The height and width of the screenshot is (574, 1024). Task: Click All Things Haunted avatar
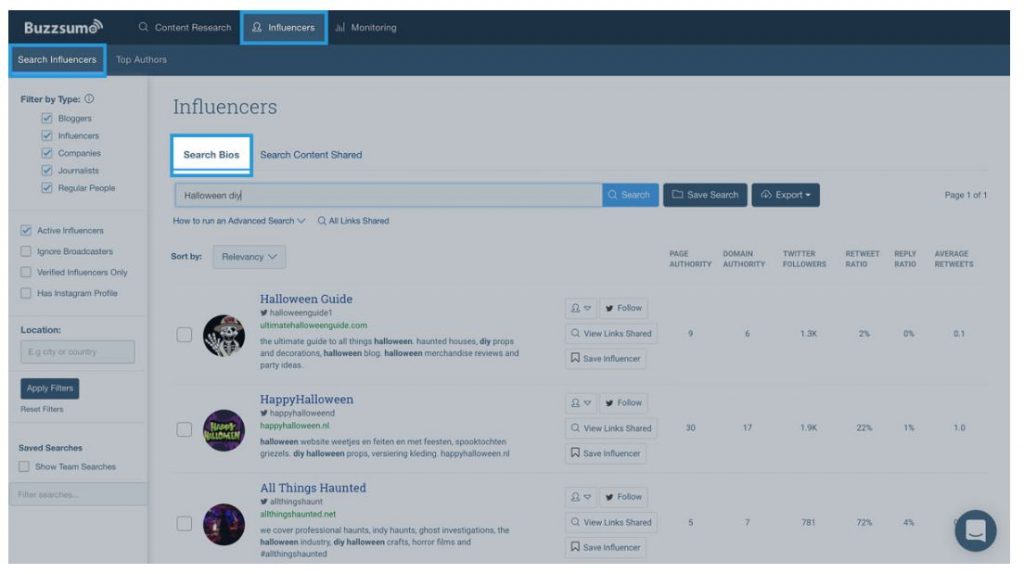pyautogui.click(x=223, y=524)
